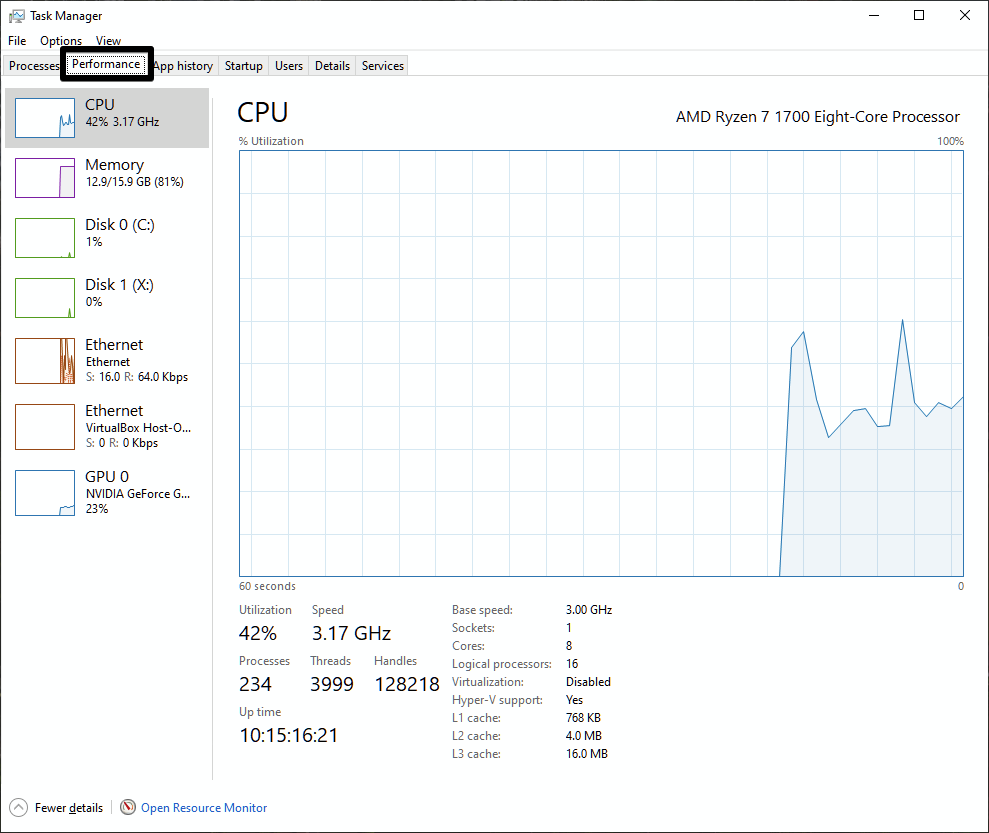Open the View menu

point(108,40)
